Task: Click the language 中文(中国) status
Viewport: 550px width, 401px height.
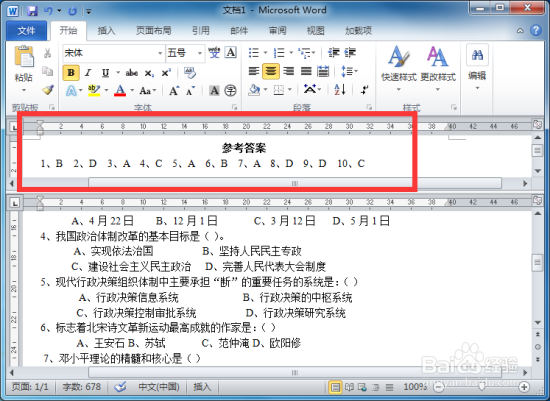Action: [159, 387]
